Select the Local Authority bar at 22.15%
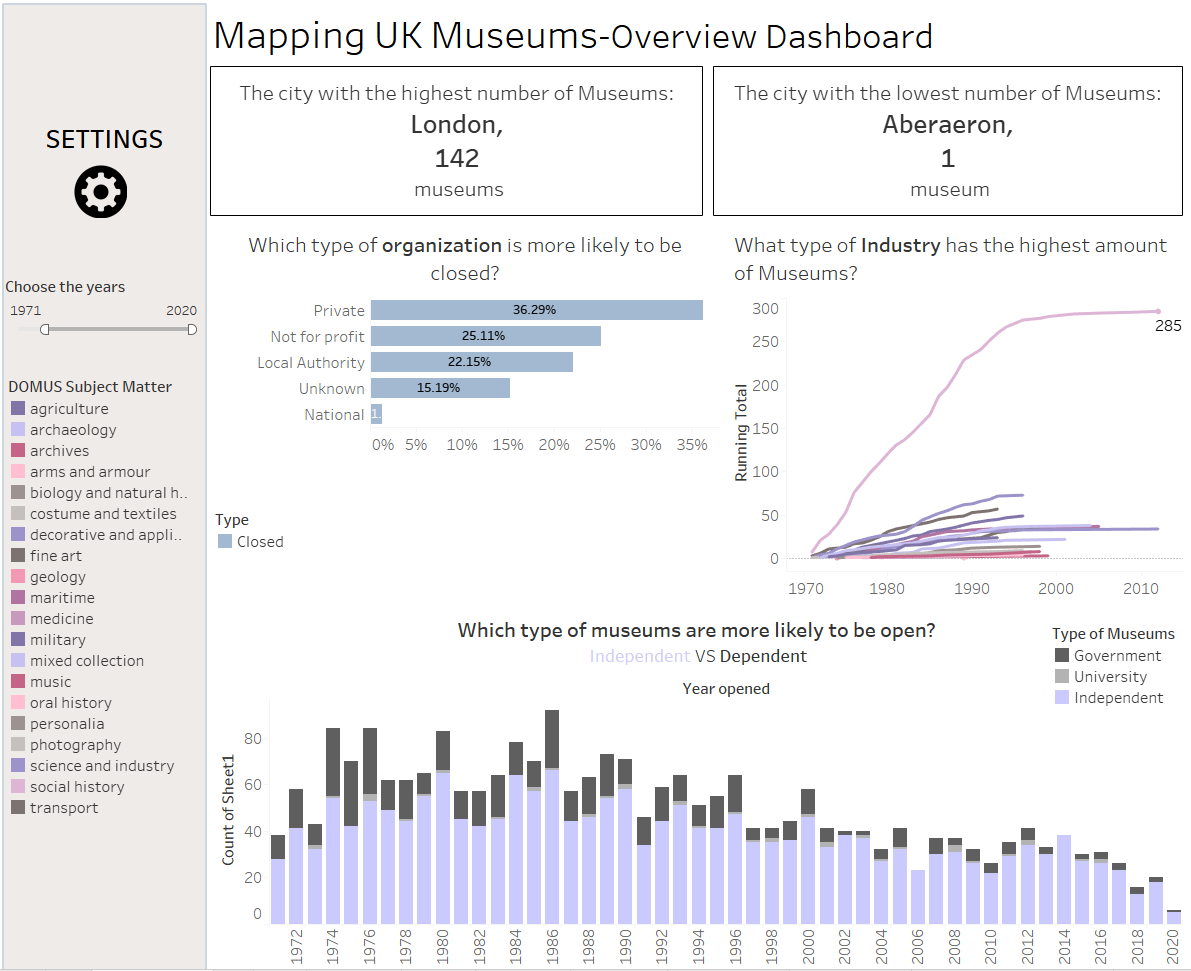The image size is (1191, 971). 472,362
